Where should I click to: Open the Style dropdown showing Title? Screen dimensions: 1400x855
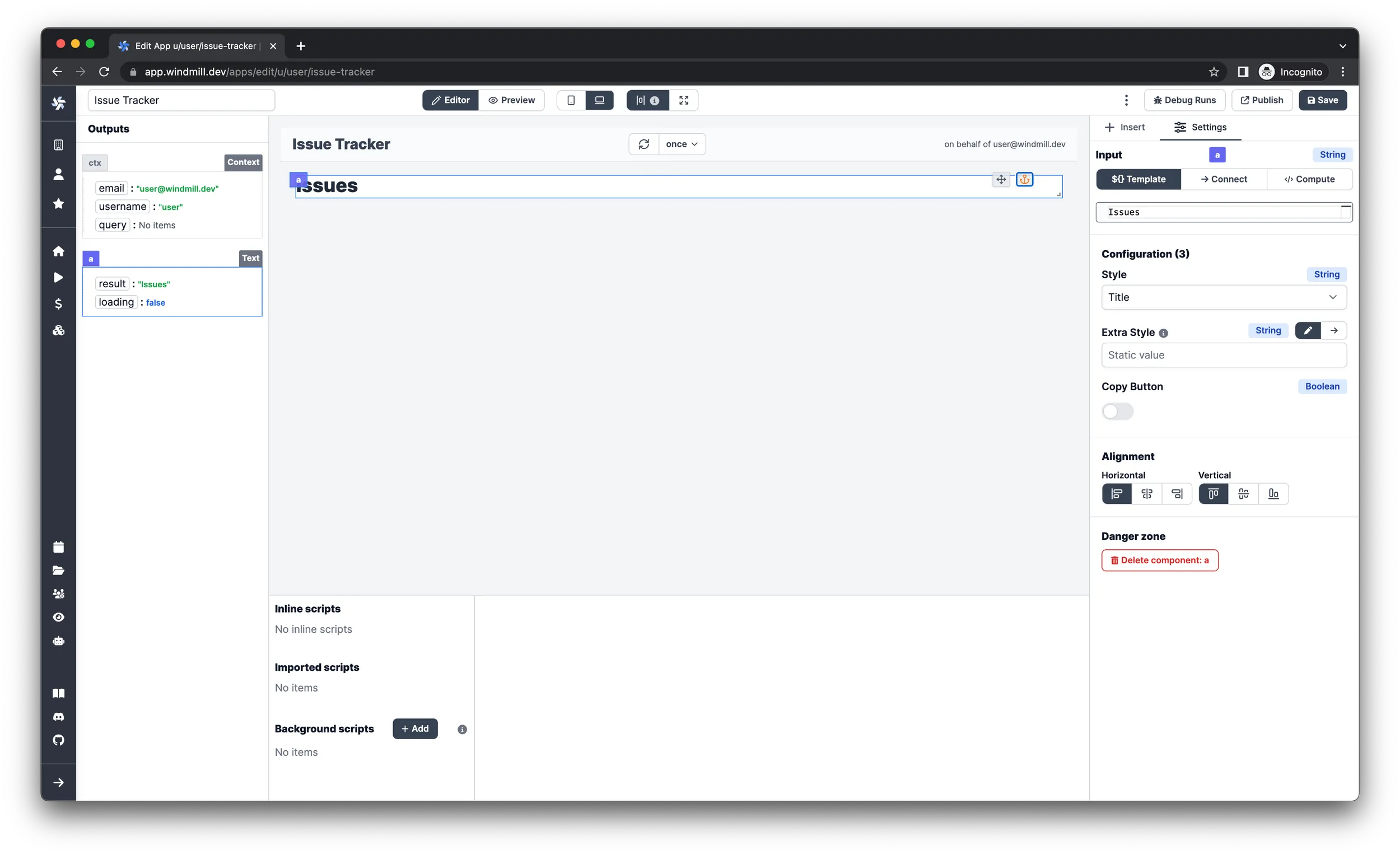pyautogui.click(x=1223, y=297)
